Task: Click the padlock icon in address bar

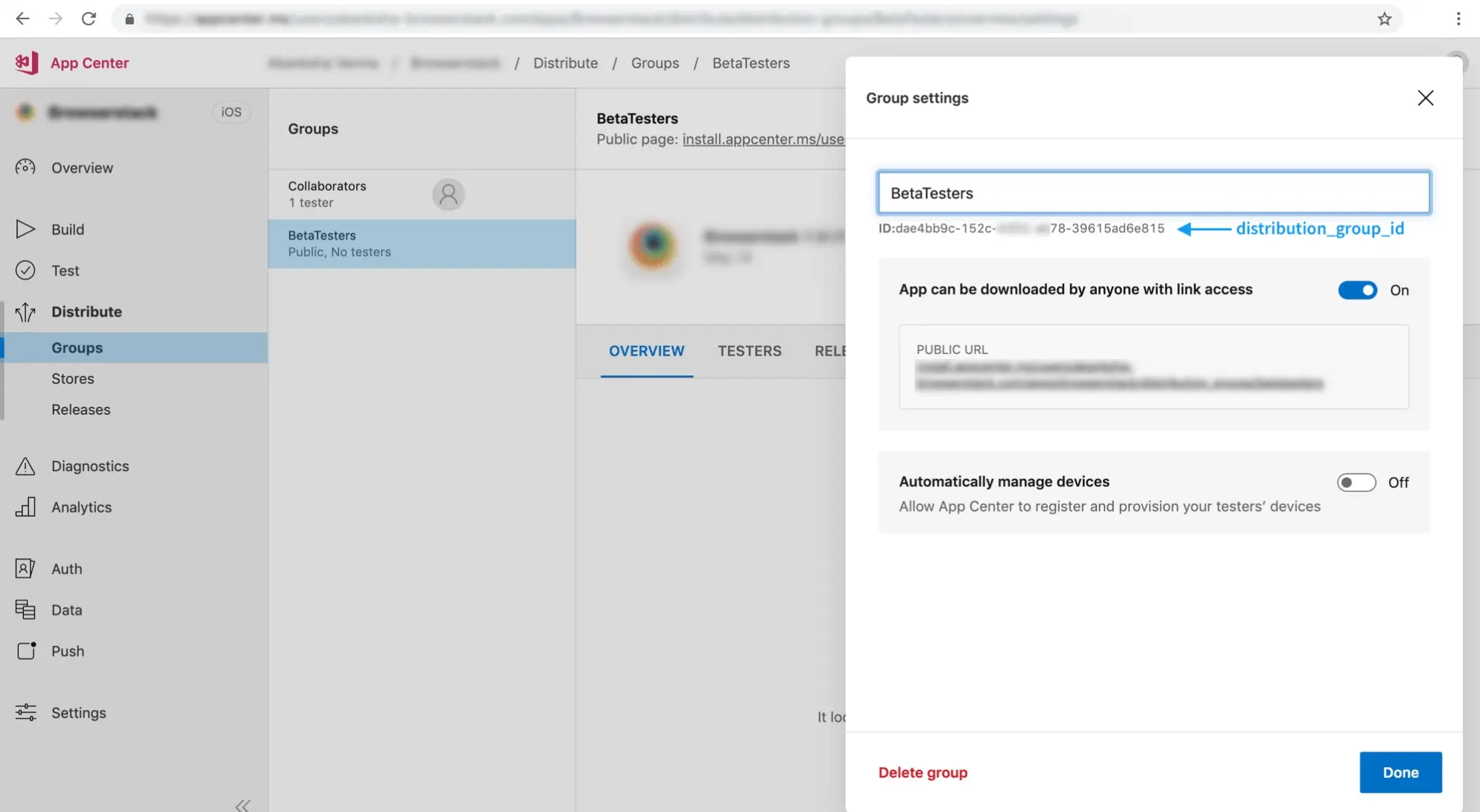Action: tap(130, 19)
